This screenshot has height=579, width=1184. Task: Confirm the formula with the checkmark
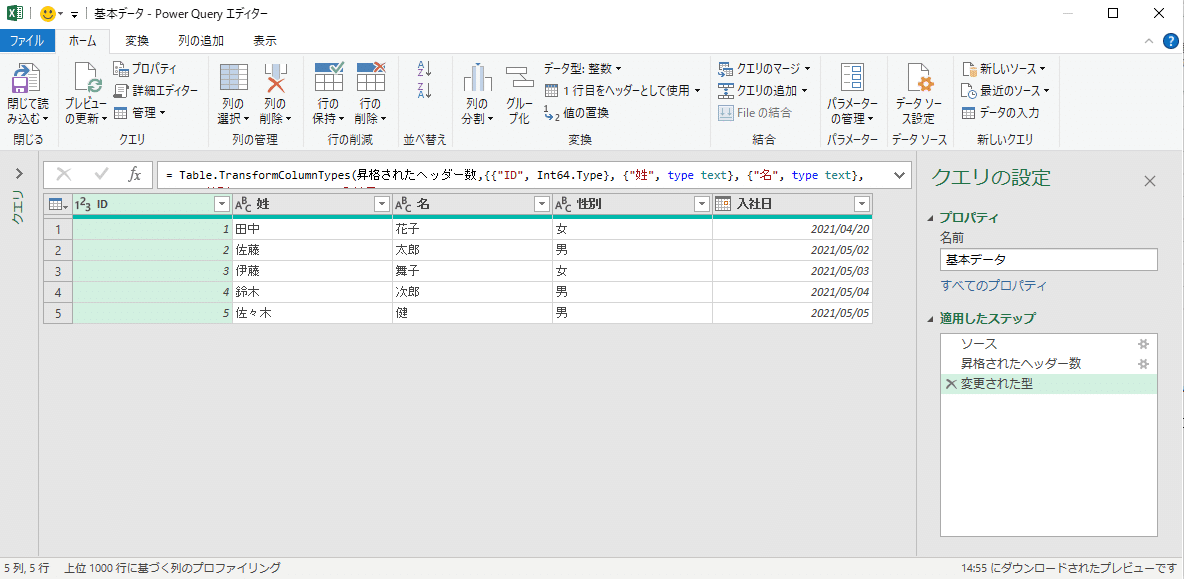click(x=101, y=174)
